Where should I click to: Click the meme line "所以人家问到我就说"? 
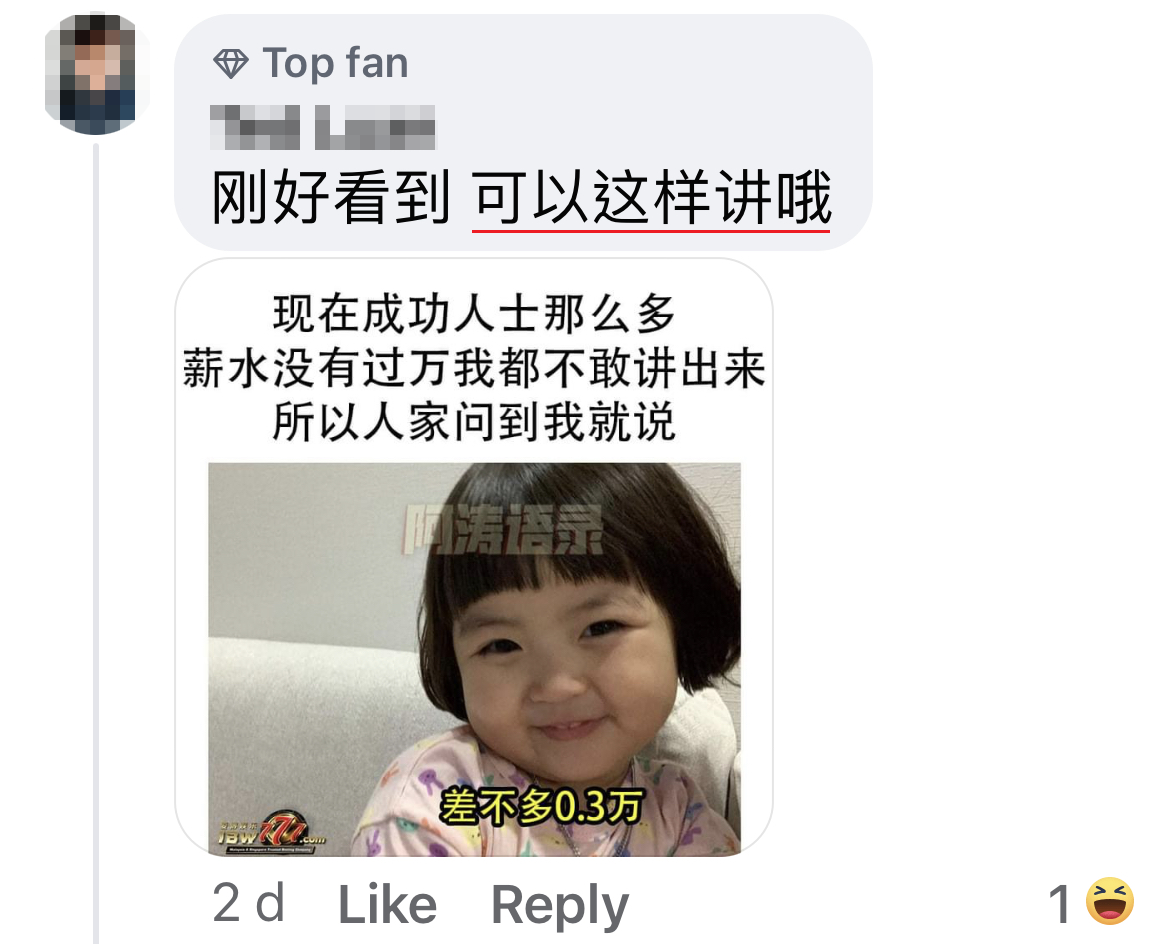coord(474,422)
